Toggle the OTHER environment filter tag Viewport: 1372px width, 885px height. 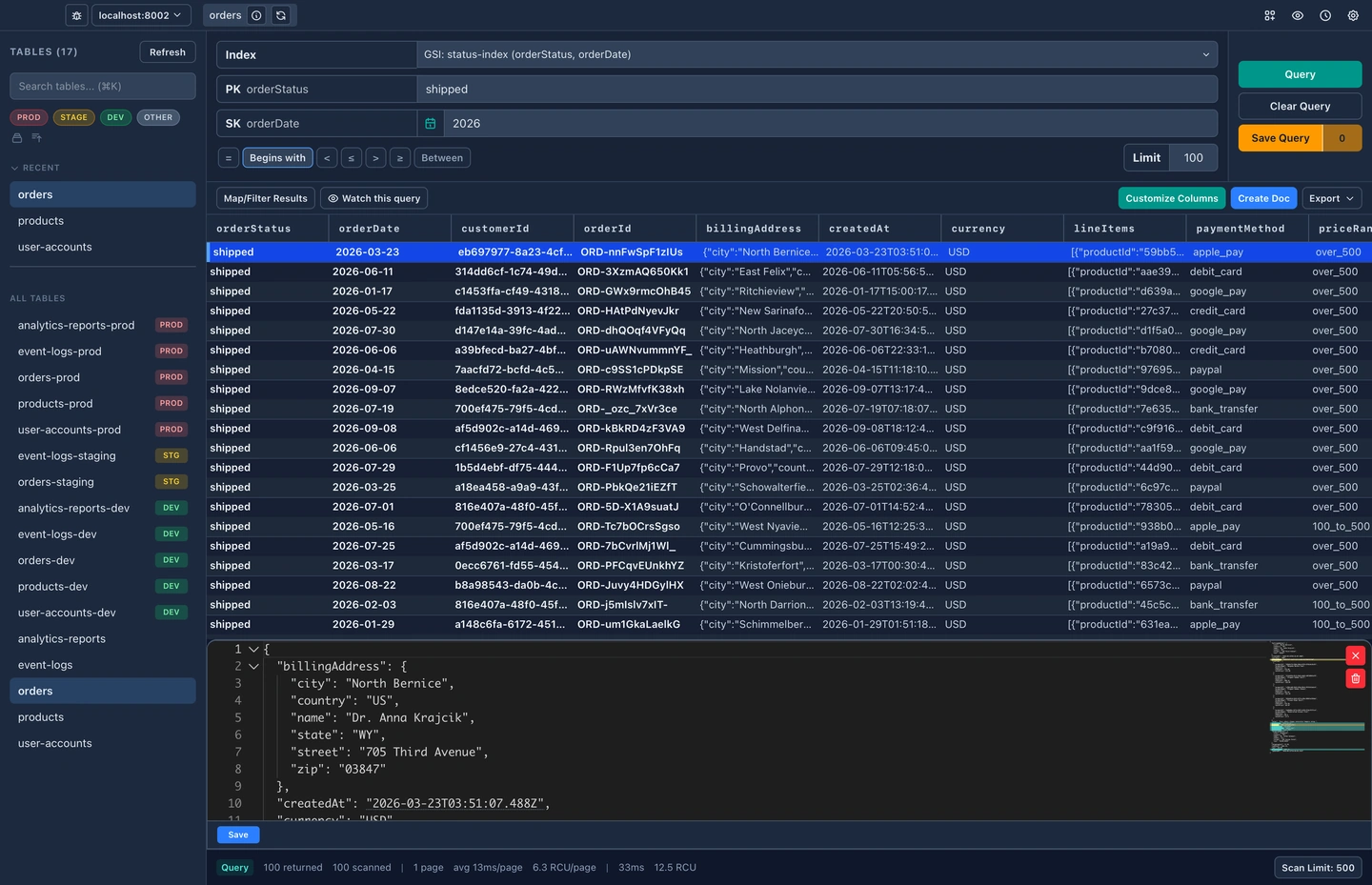pos(158,117)
